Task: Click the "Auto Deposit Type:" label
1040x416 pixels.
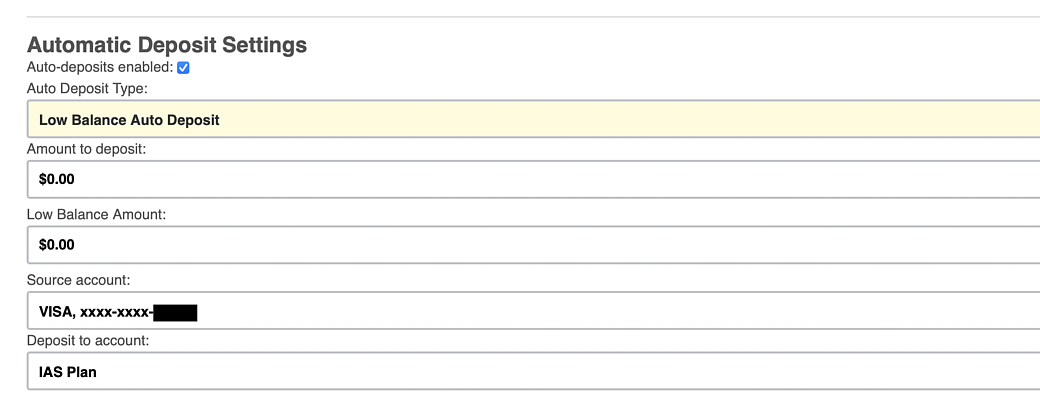Action: pyautogui.click(x=87, y=89)
